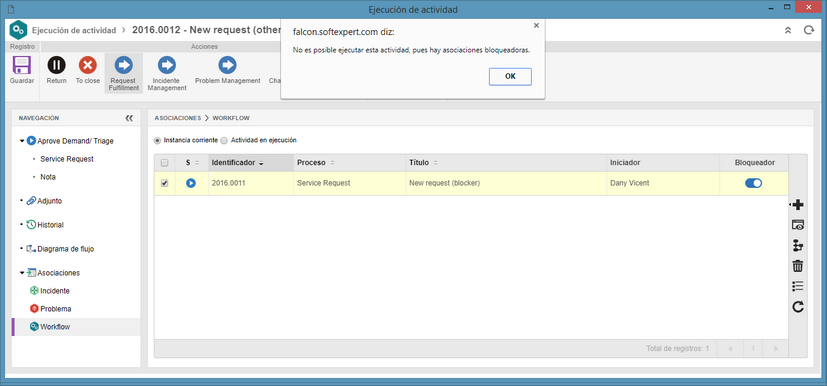The height and width of the screenshot is (386, 827).
Task: Click the Ejecución de actividad gear logo
Action: click(18, 30)
